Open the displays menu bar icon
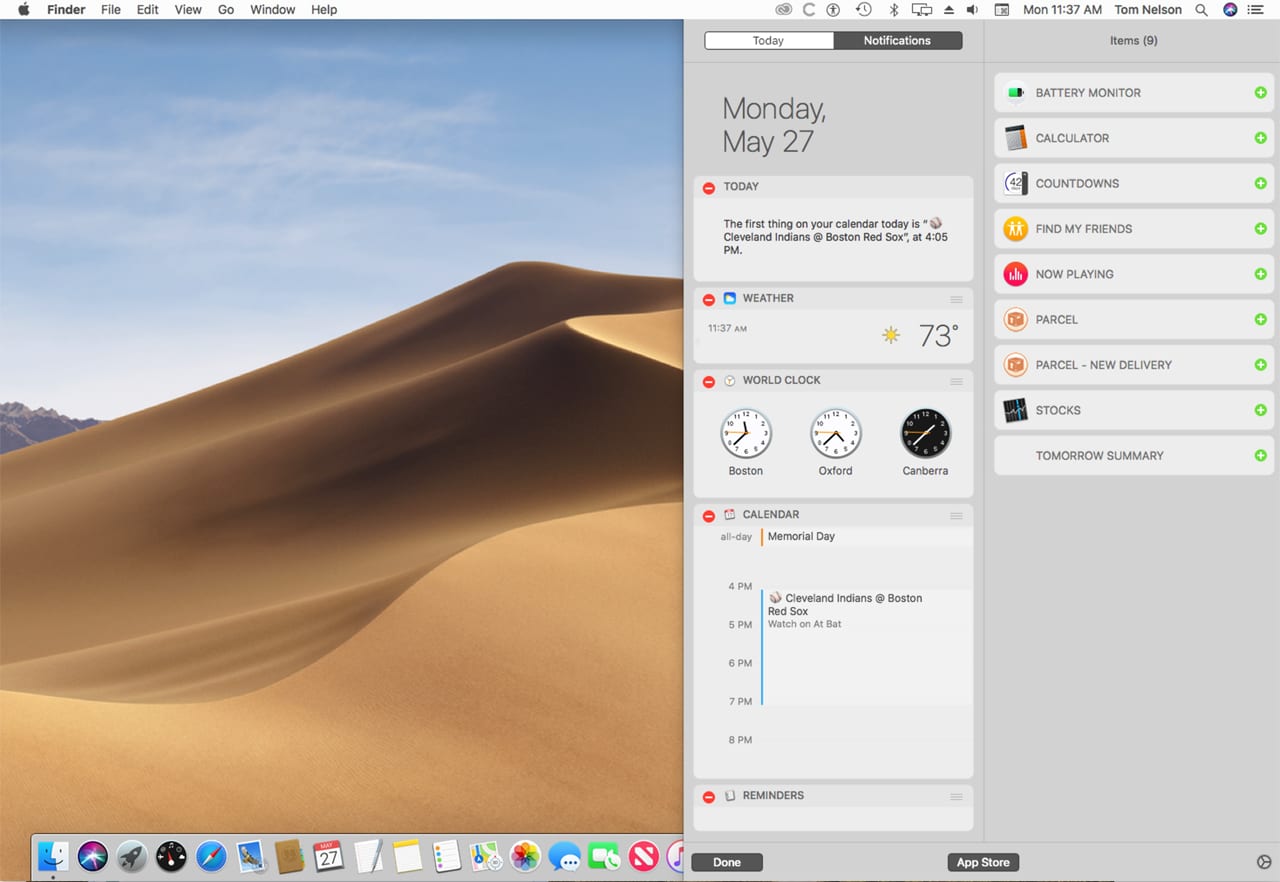Image resolution: width=1280 pixels, height=882 pixels. [x=922, y=9]
